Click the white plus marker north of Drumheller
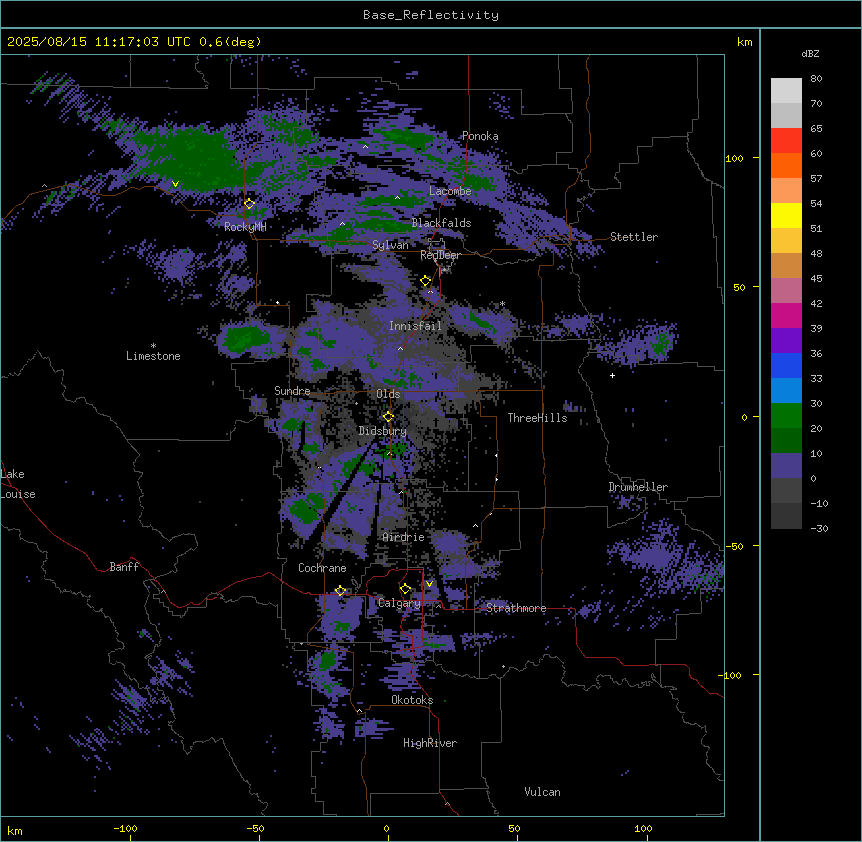Viewport: 862px width, 842px height. pyautogui.click(x=612, y=375)
